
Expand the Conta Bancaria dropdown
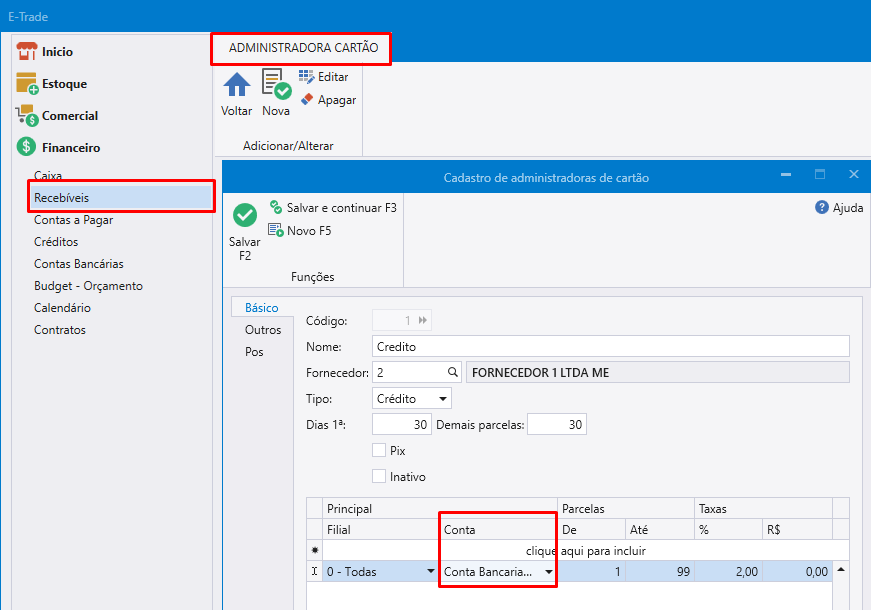pyautogui.click(x=548, y=572)
